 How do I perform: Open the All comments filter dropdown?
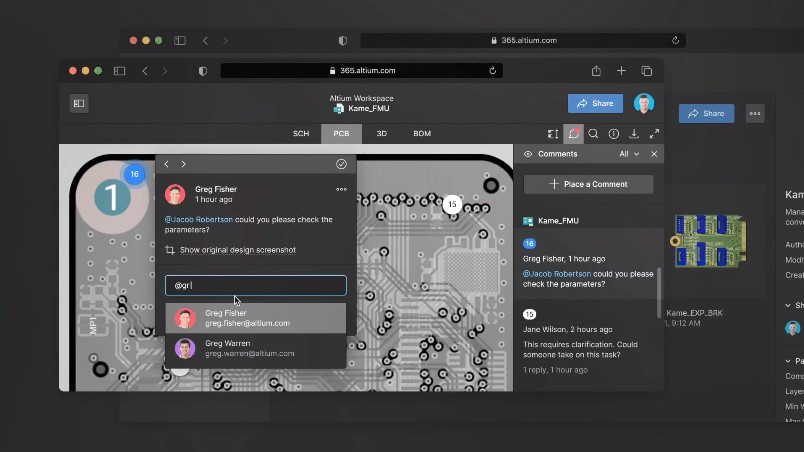pos(629,154)
